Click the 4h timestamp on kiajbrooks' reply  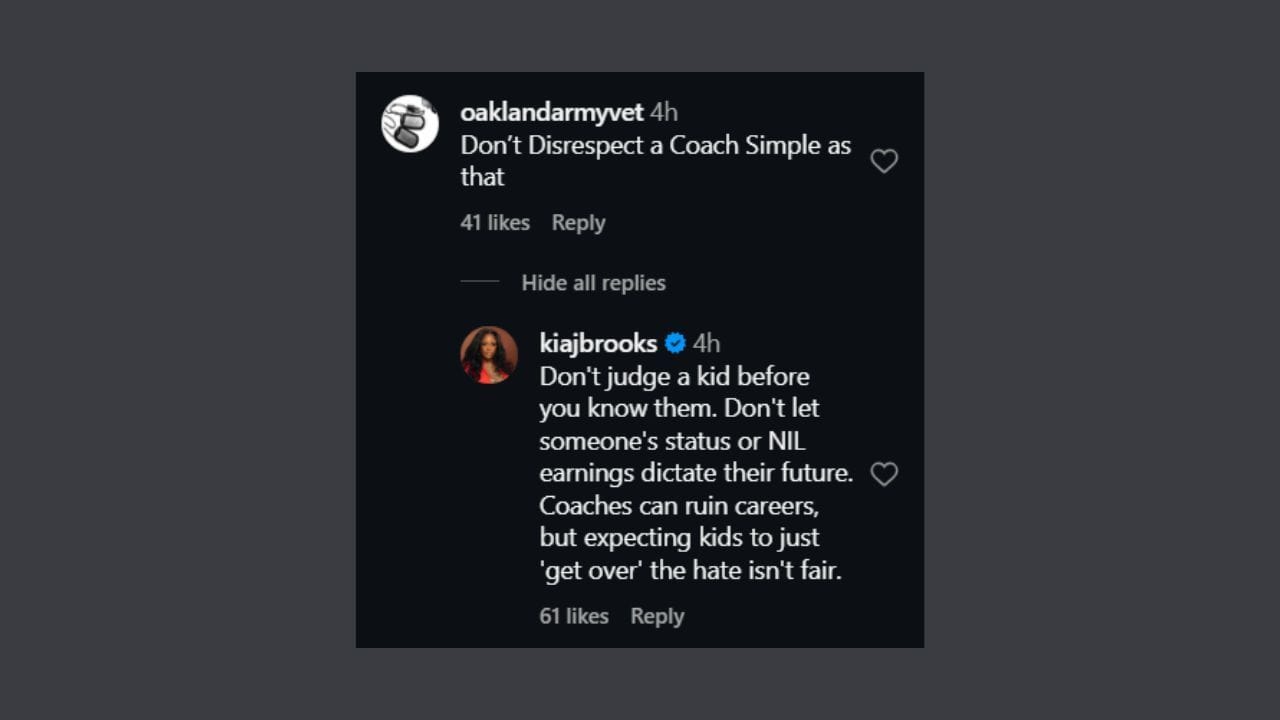click(x=704, y=343)
